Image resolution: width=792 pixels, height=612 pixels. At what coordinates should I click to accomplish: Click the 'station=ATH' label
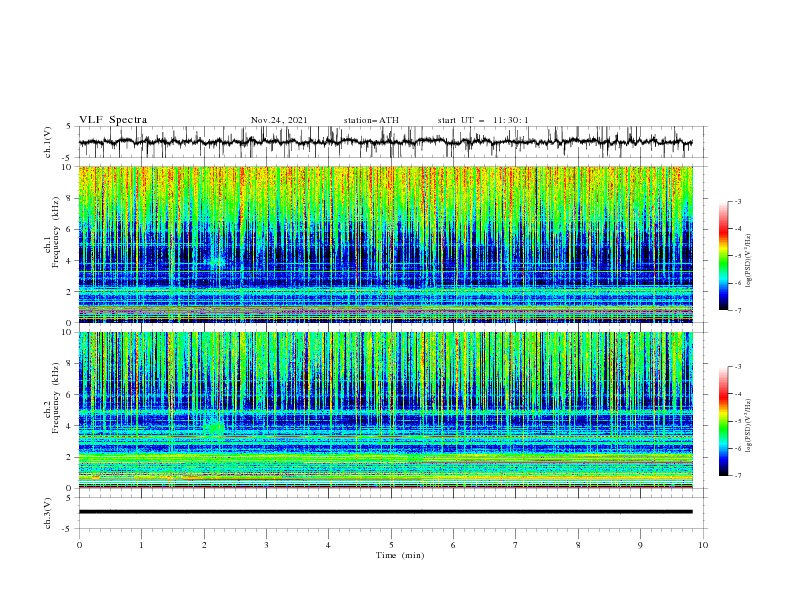[371, 120]
